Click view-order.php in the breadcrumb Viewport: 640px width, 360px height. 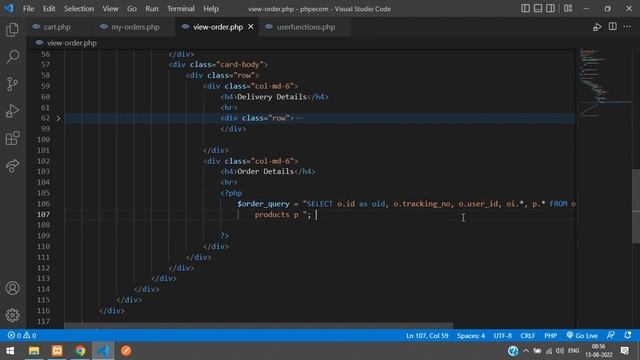71,43
